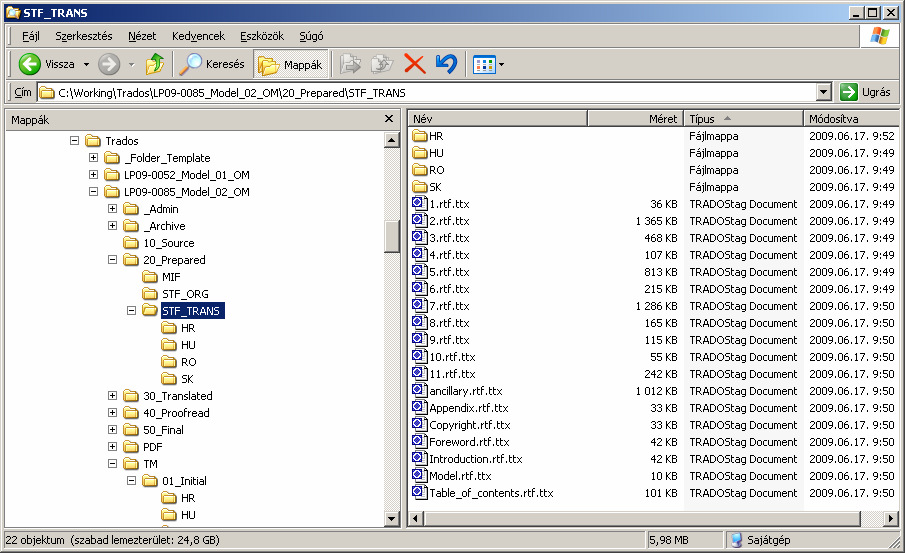Click folder tree scrollbar down arrow
905x553 pixels.
tap(392, 518)
